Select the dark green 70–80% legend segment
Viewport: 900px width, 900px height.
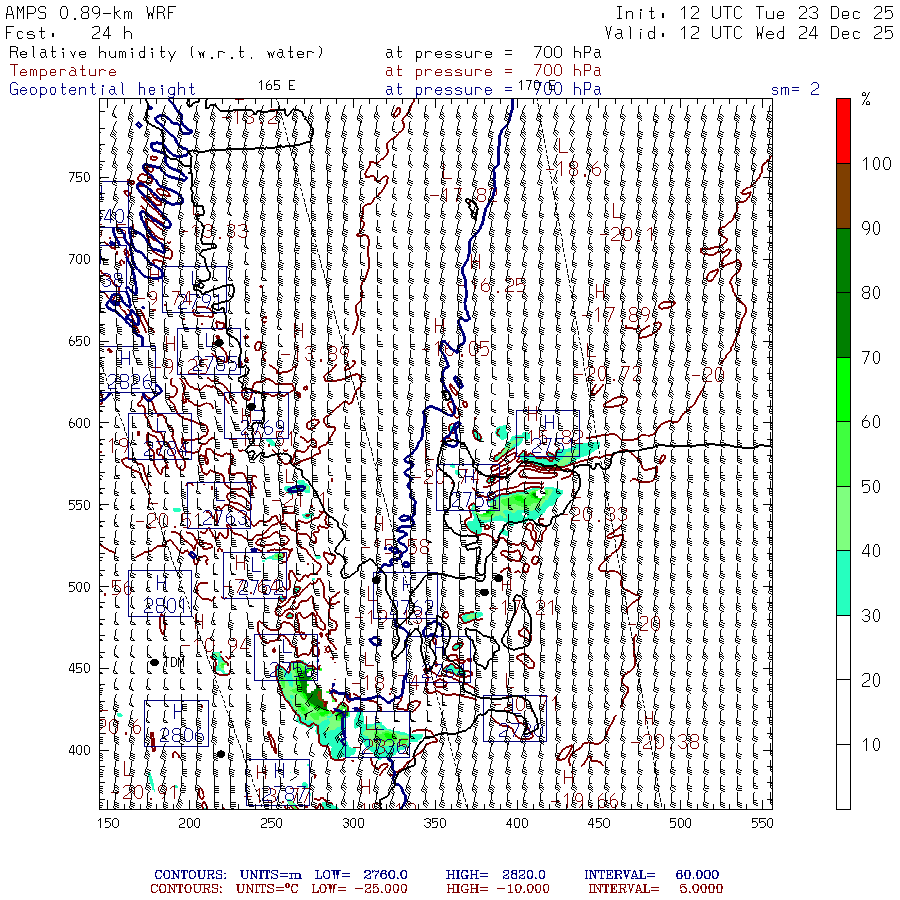(x=843, y=325)
